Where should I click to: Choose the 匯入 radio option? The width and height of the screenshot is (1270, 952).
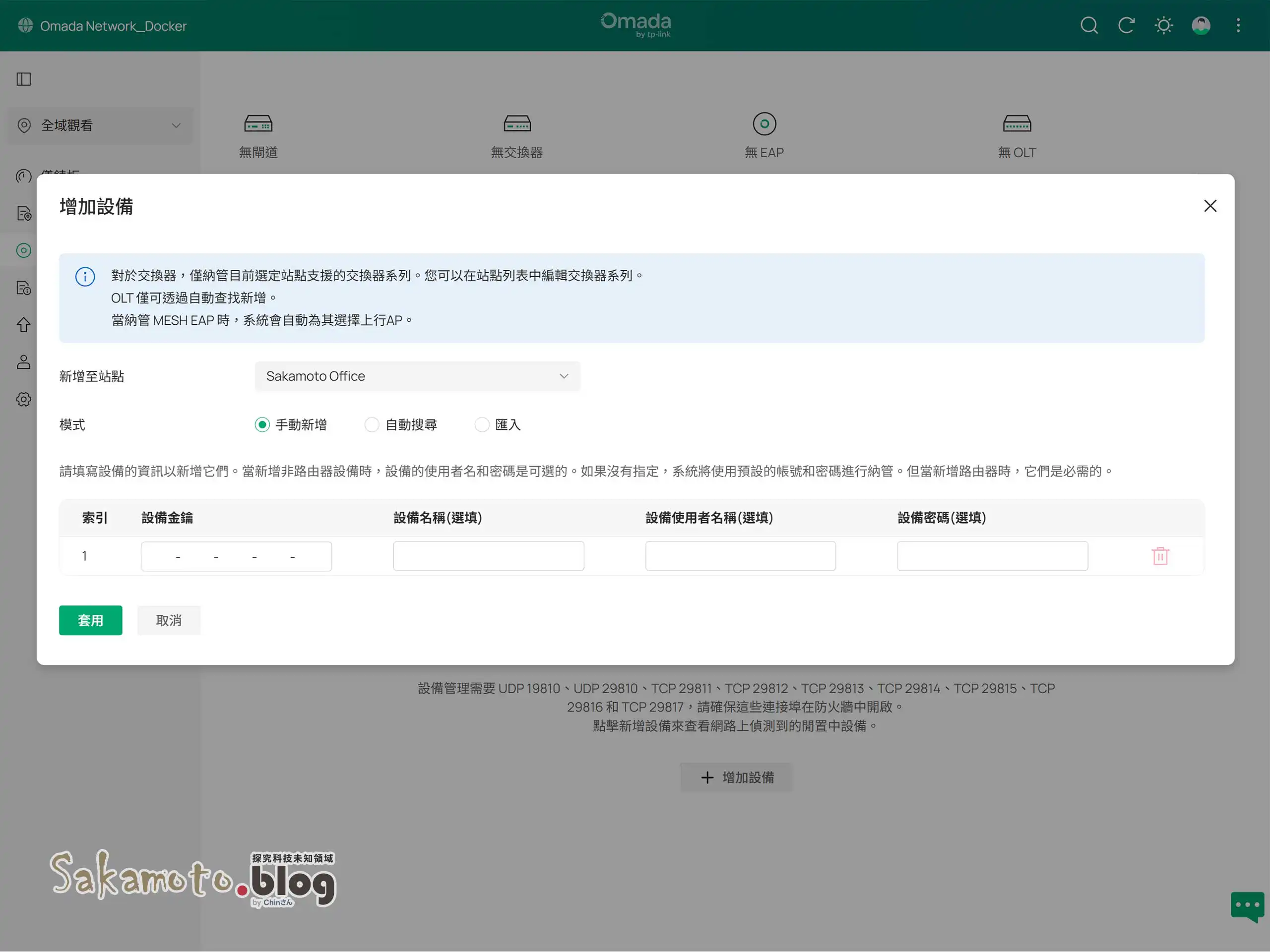[482, 424]
